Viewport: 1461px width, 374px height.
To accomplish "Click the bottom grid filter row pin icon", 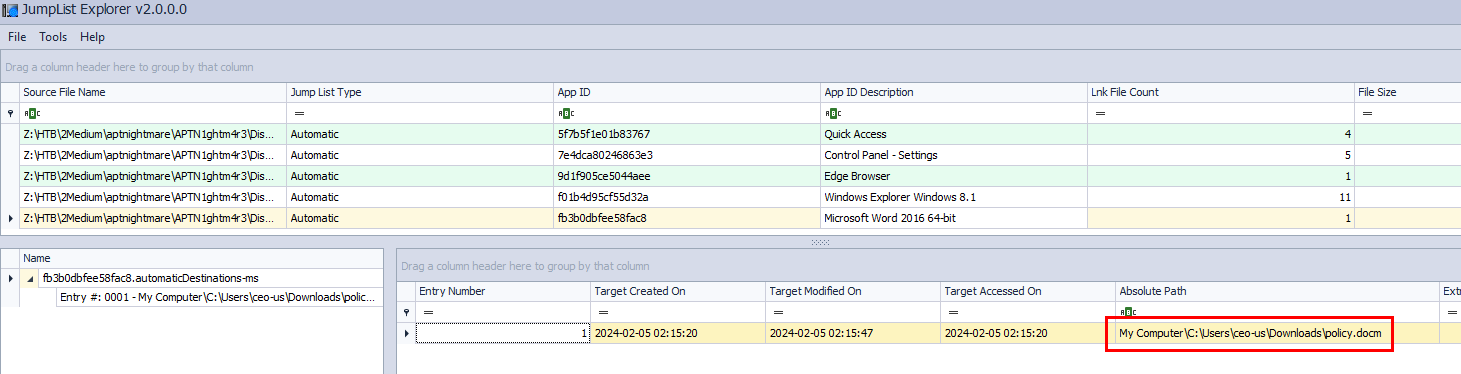I will coord(406,313).
